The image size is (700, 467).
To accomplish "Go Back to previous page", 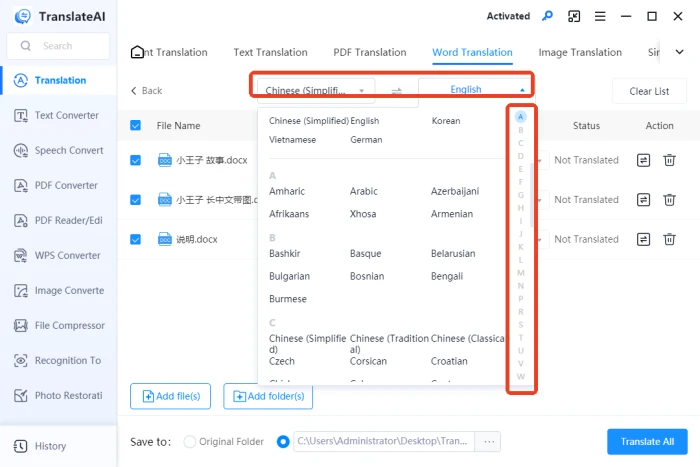I will point(146,91).
